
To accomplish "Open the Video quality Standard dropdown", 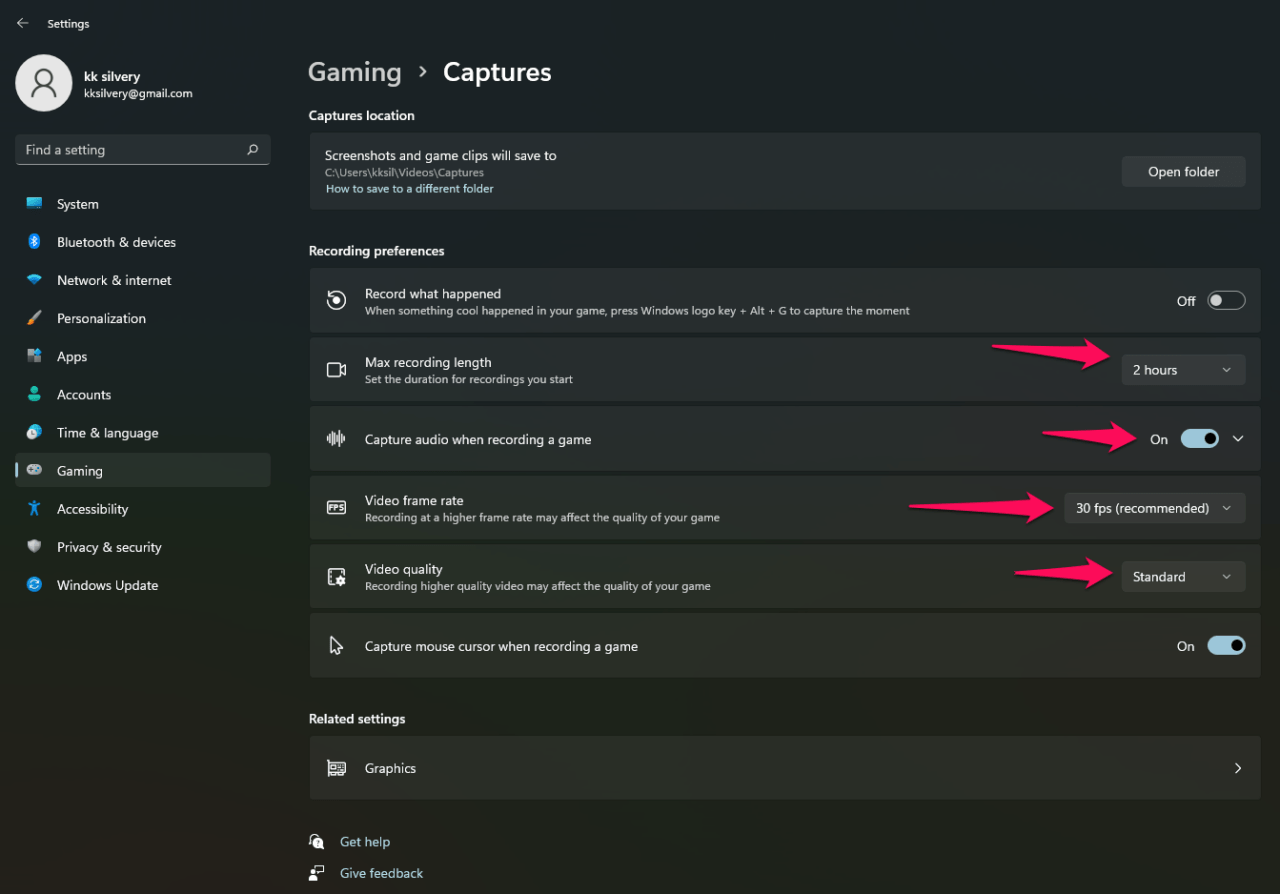I will click(x=1183, y=577).
